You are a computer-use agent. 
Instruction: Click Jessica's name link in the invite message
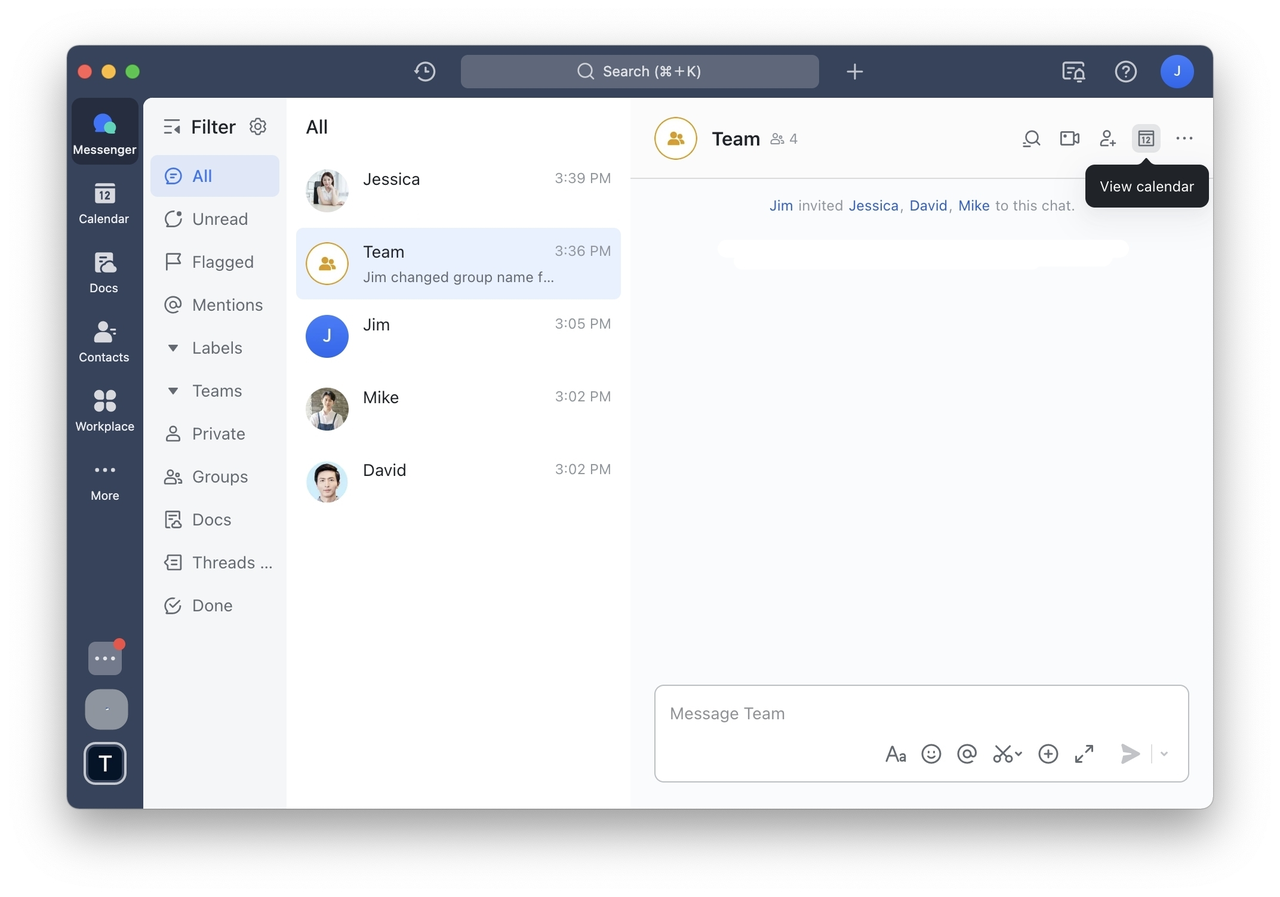(873, 206)
